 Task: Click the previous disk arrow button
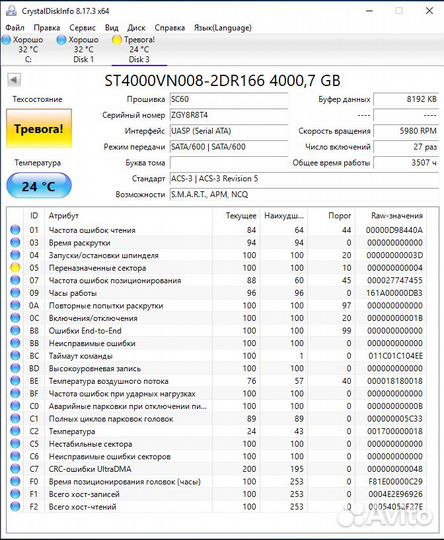[x=14, y=80]
